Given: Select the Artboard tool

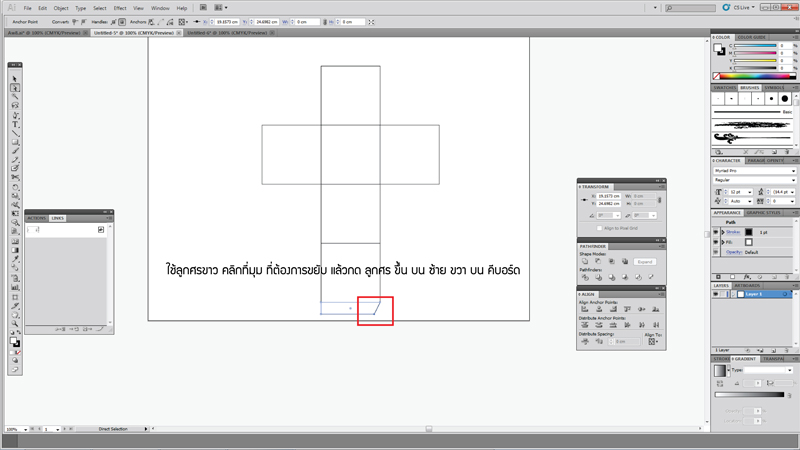Looking at the screenshot, I should tap(15, 296).
